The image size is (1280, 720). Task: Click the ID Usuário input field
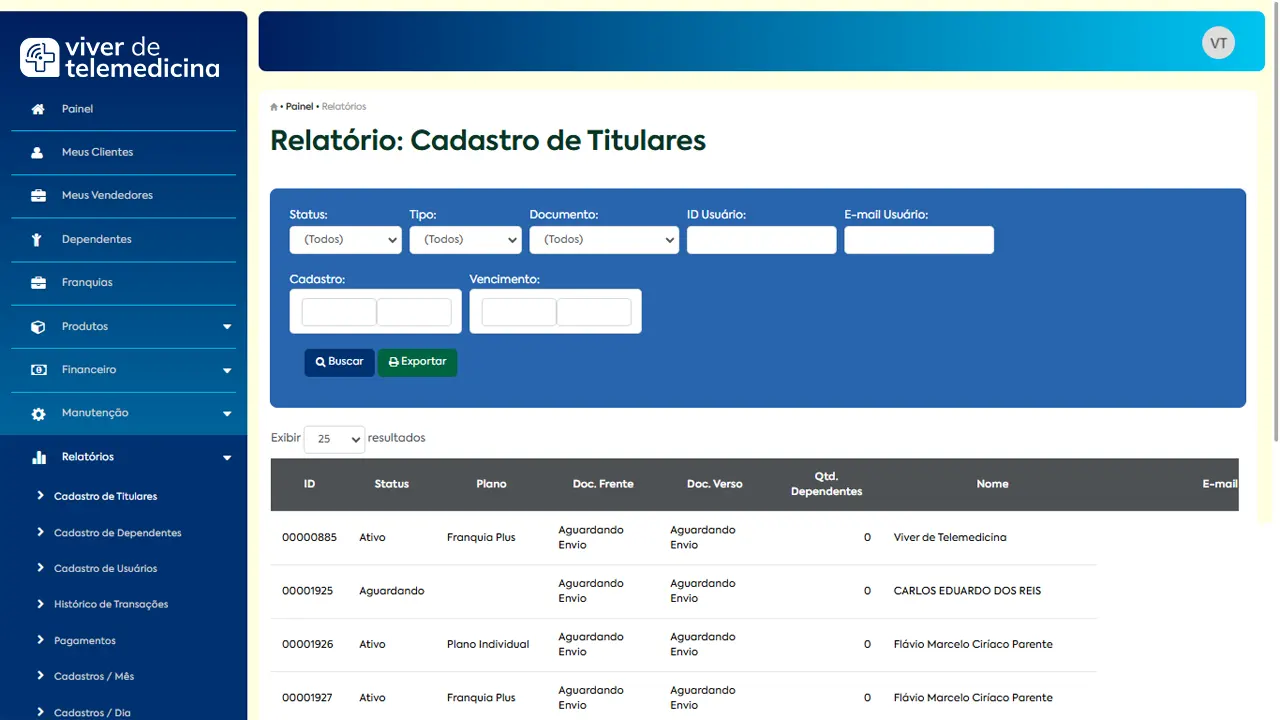(761, 240)
